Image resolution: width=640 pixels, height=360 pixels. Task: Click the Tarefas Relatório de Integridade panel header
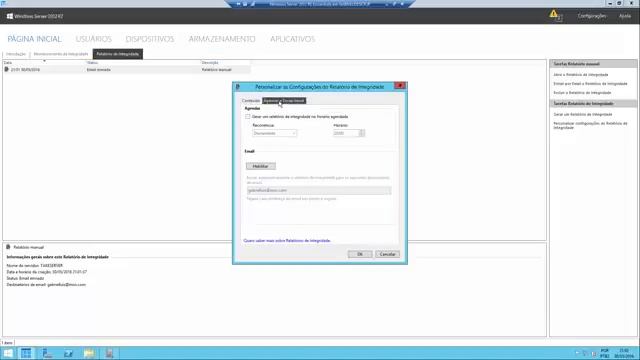tap(593, 103)
